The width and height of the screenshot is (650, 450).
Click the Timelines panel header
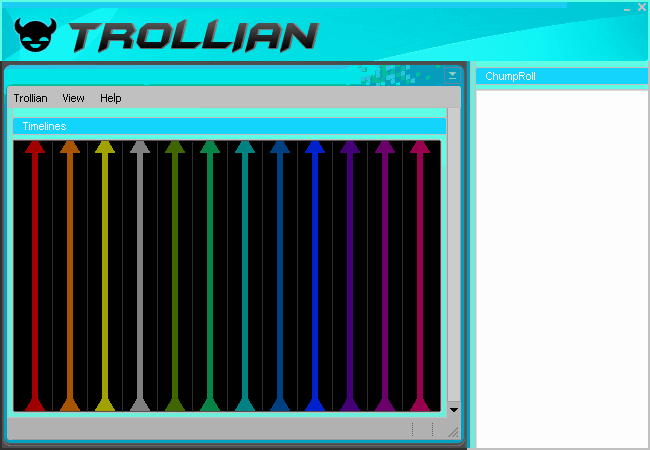click(x=229, y=126)
